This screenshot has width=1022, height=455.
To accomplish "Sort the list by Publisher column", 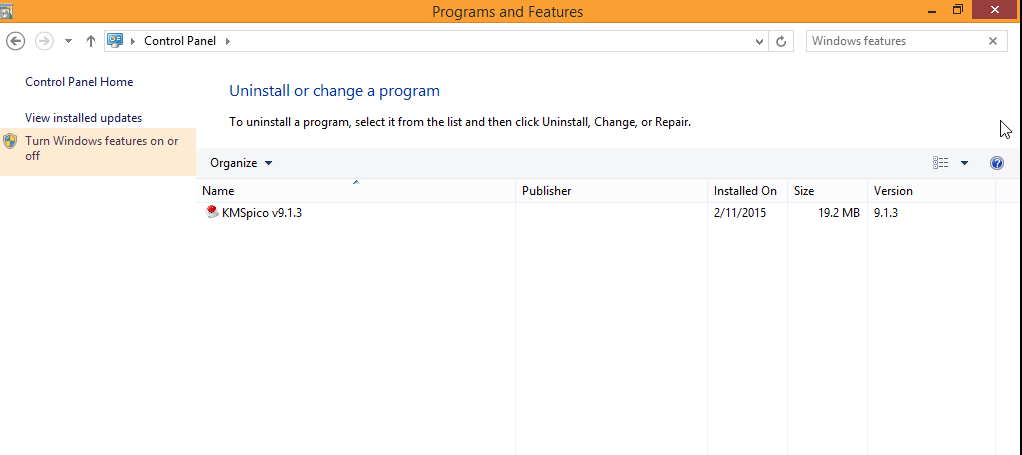I will point(611,191).
